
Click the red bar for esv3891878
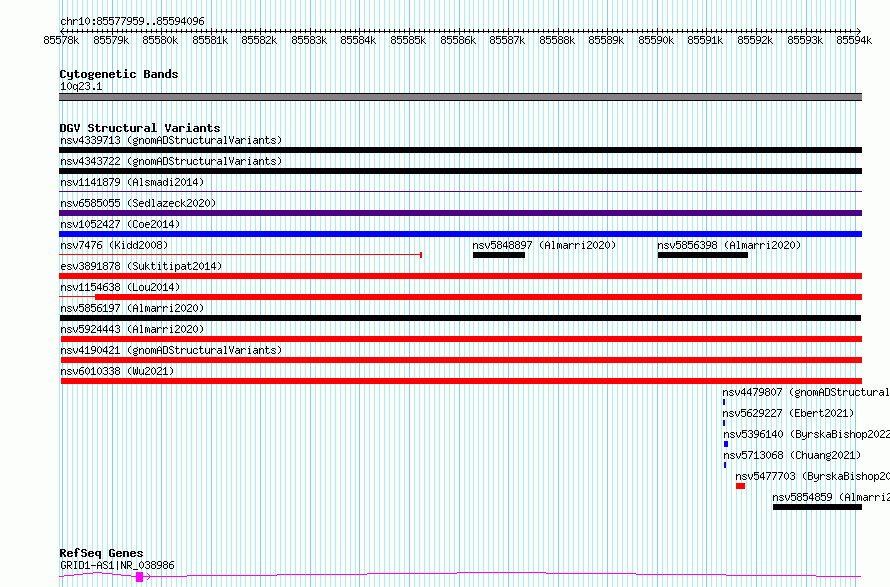(x=460, y=276)
